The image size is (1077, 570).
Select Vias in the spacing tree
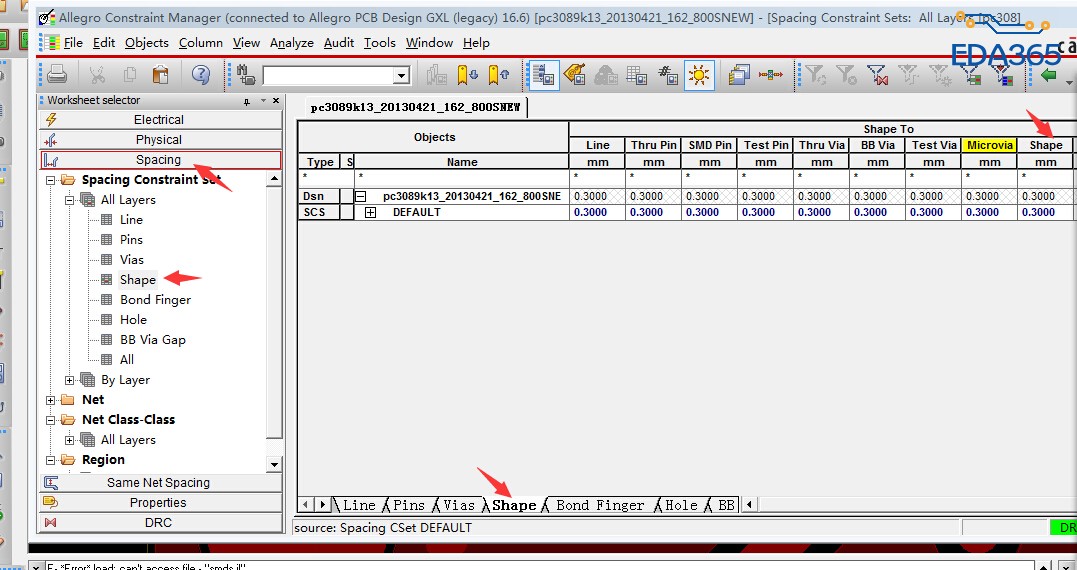[x=132, y=260]
